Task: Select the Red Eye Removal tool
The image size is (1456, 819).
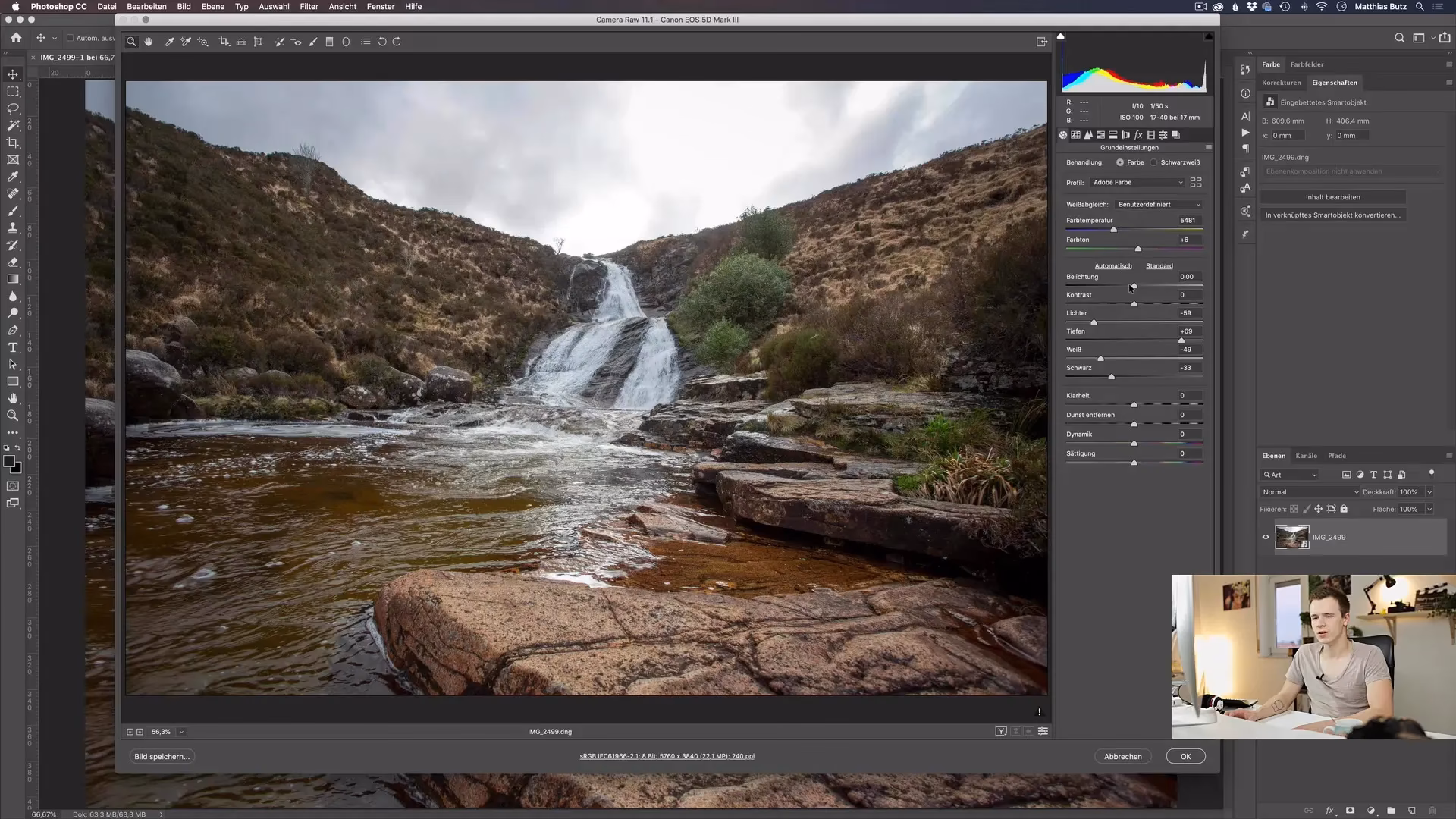Action: click(296, 42)
